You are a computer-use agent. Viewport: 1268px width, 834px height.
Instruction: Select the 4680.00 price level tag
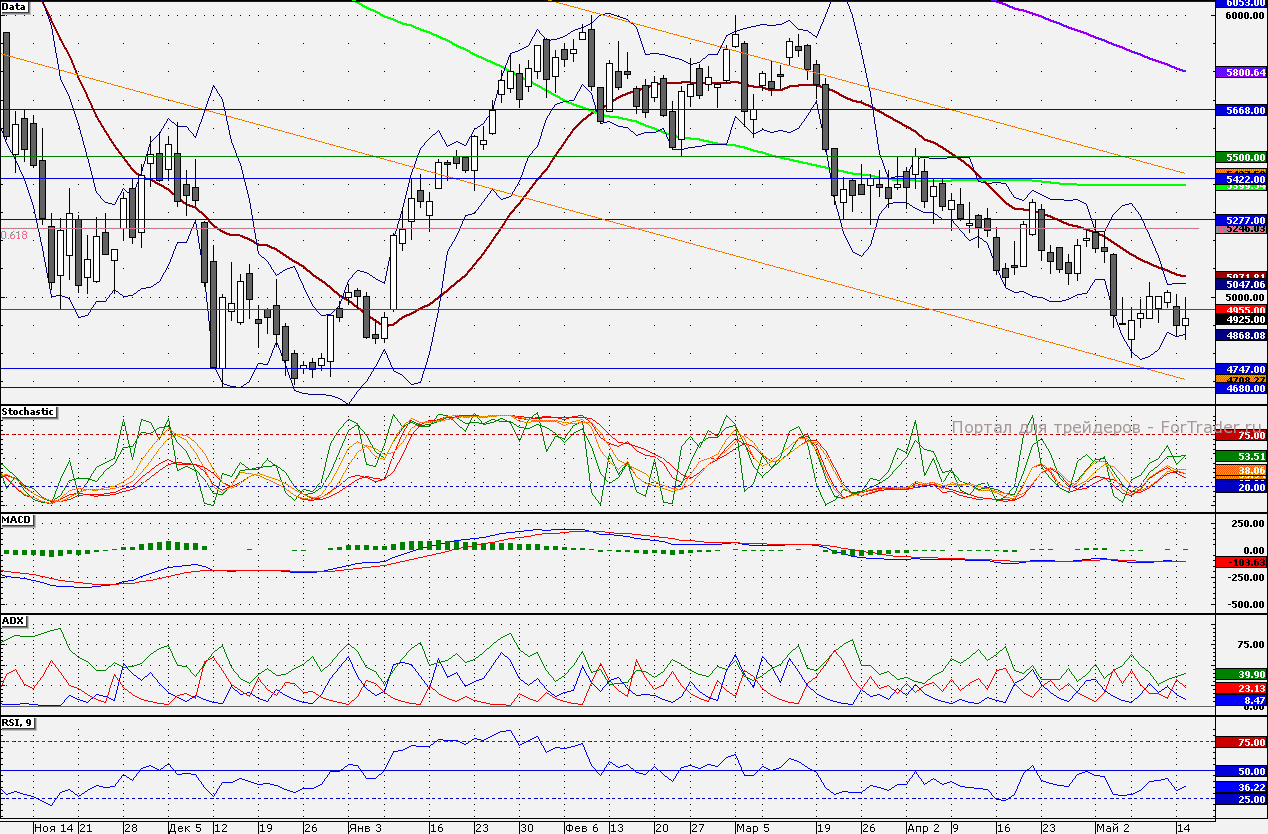pyautogui.click(x=1240, y=388)
